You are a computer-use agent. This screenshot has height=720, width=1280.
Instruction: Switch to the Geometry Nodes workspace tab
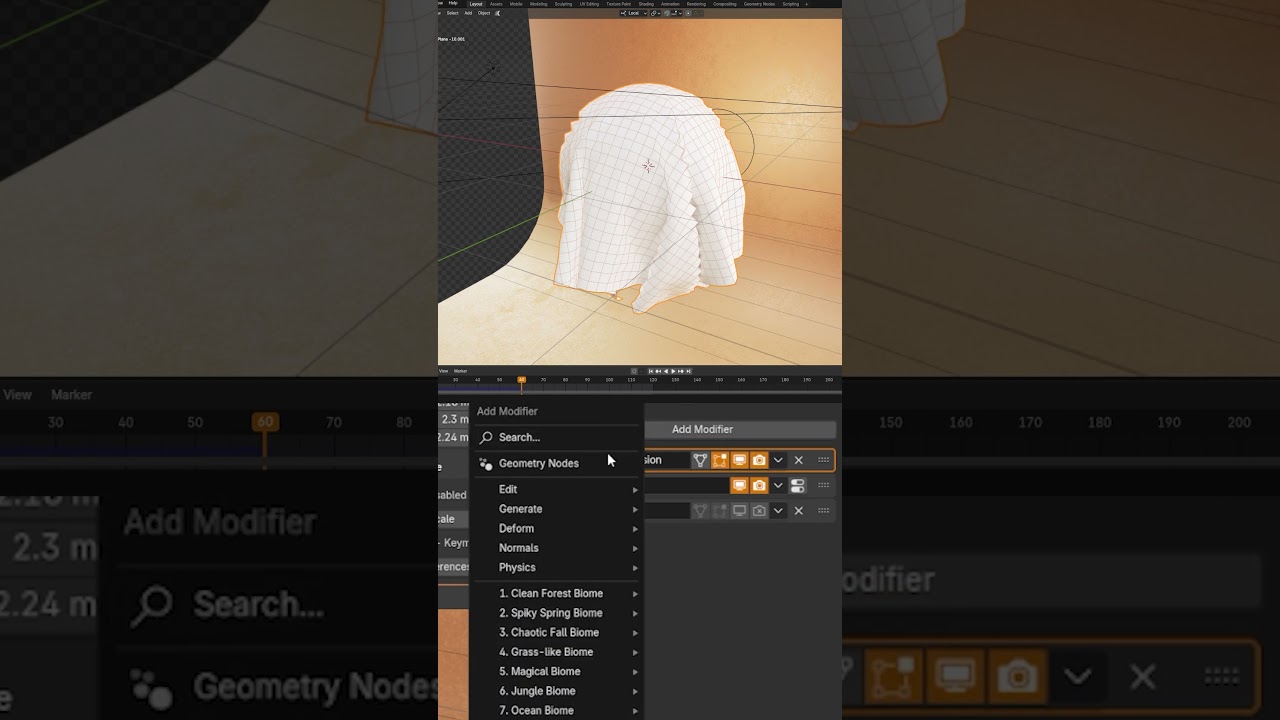pyautogui.click(x=759, y=4)
